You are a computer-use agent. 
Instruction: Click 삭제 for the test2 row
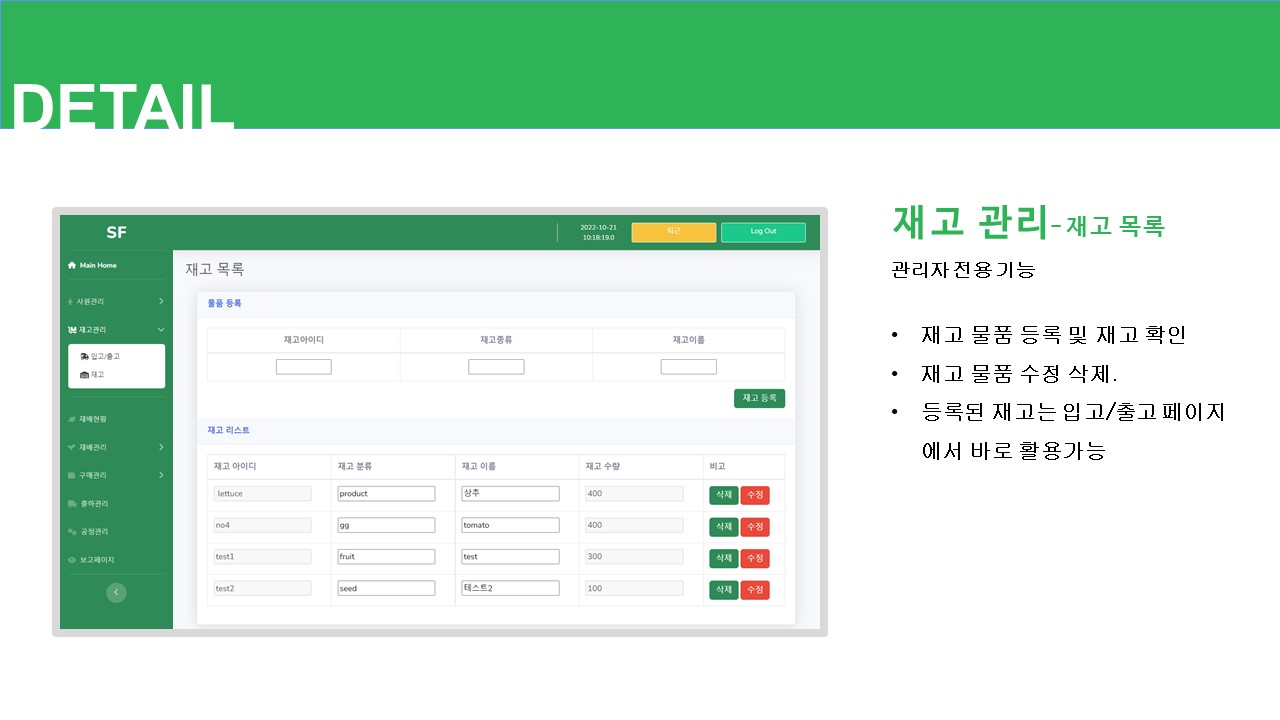point(724,590)
